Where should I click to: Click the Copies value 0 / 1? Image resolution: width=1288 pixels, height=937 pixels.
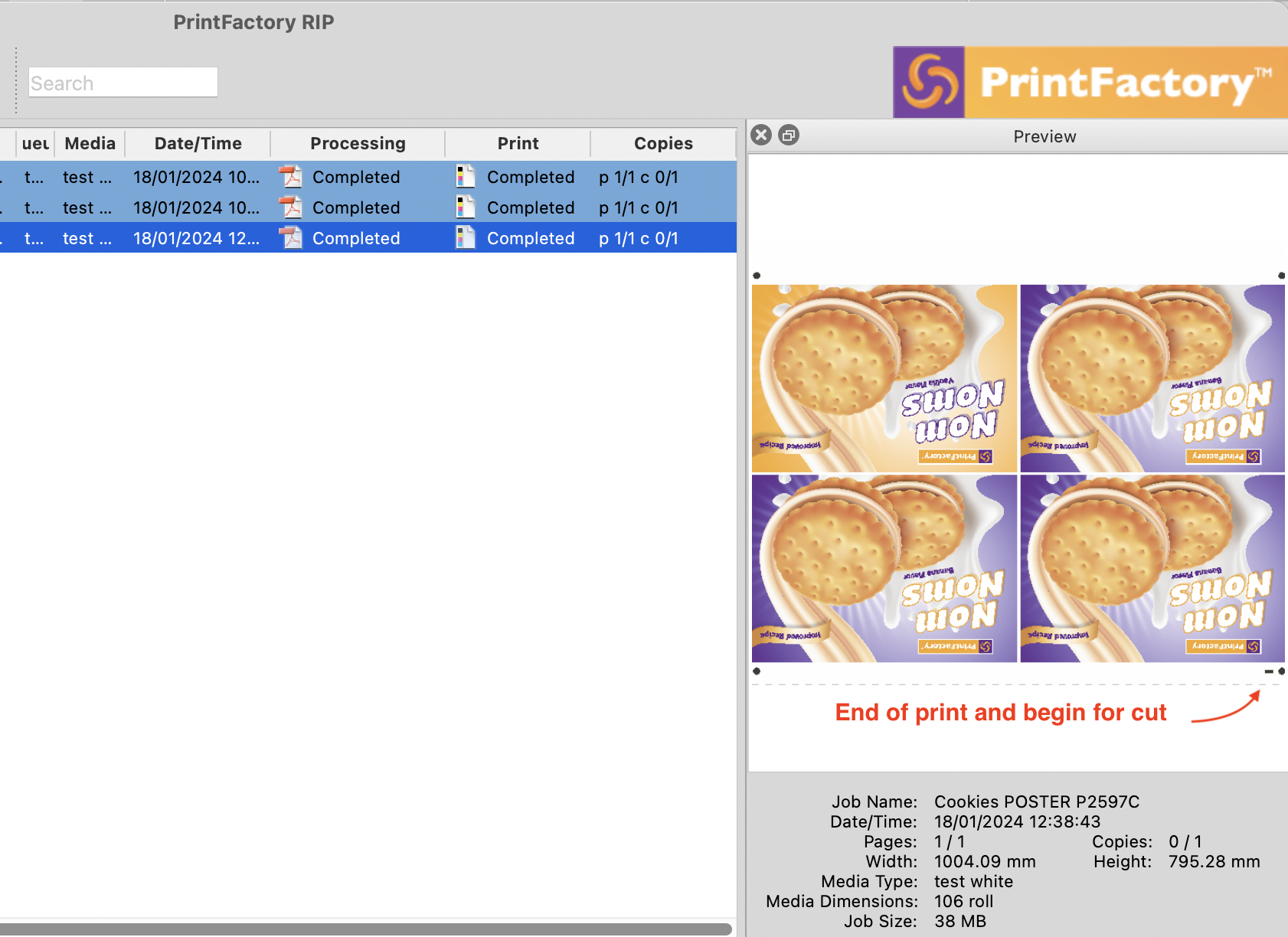point(1185,841)
